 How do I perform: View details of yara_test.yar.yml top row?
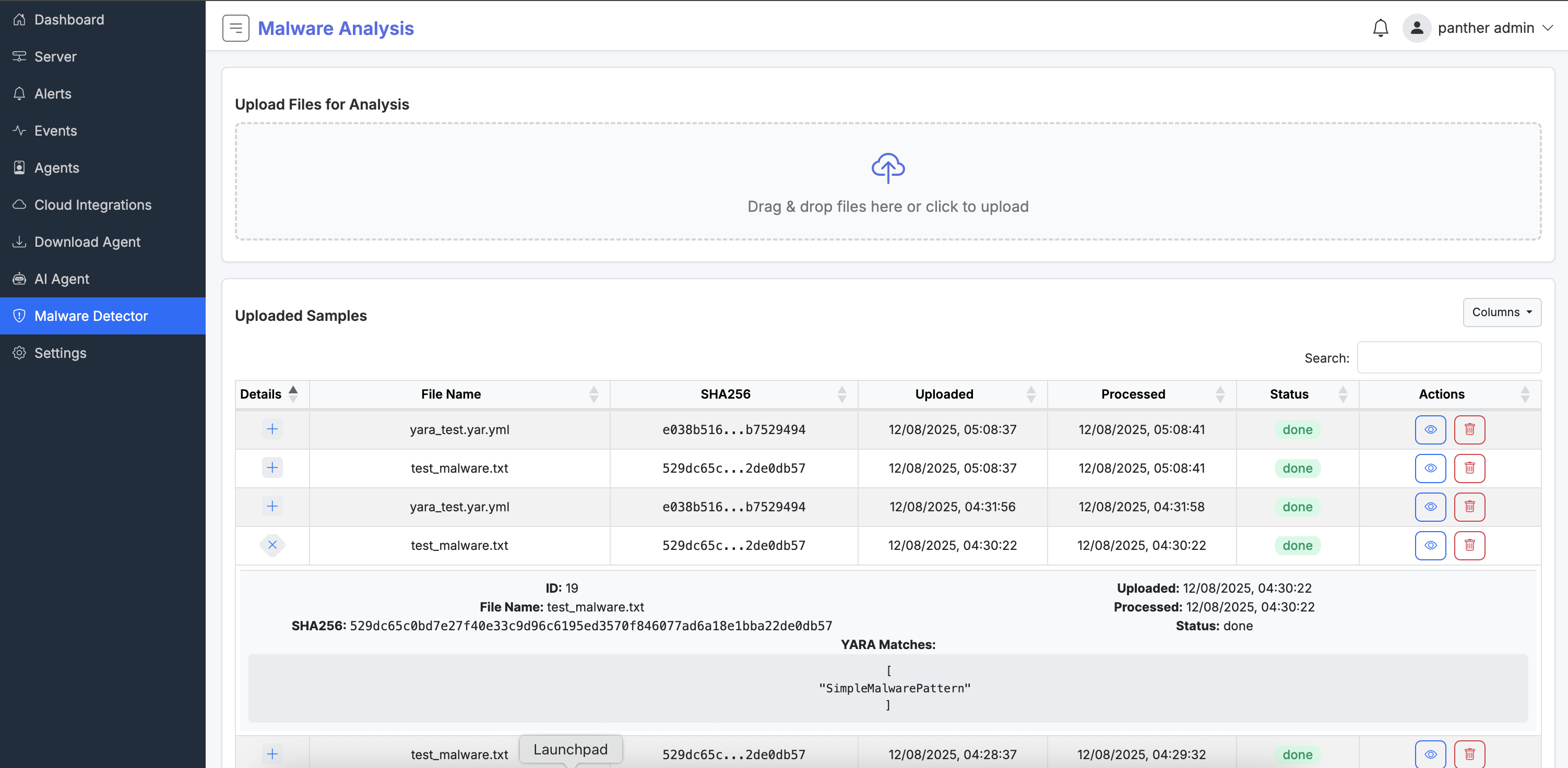pyautogui.click(x=1430, y=429)
